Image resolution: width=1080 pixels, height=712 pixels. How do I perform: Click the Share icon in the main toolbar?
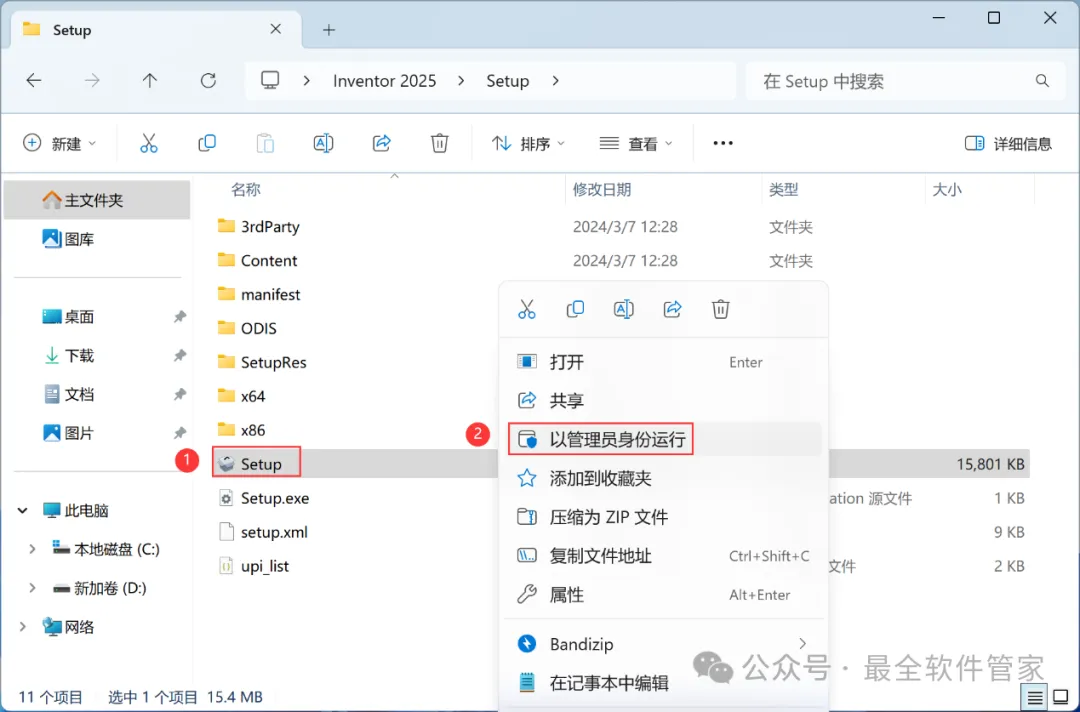point(382,143)
